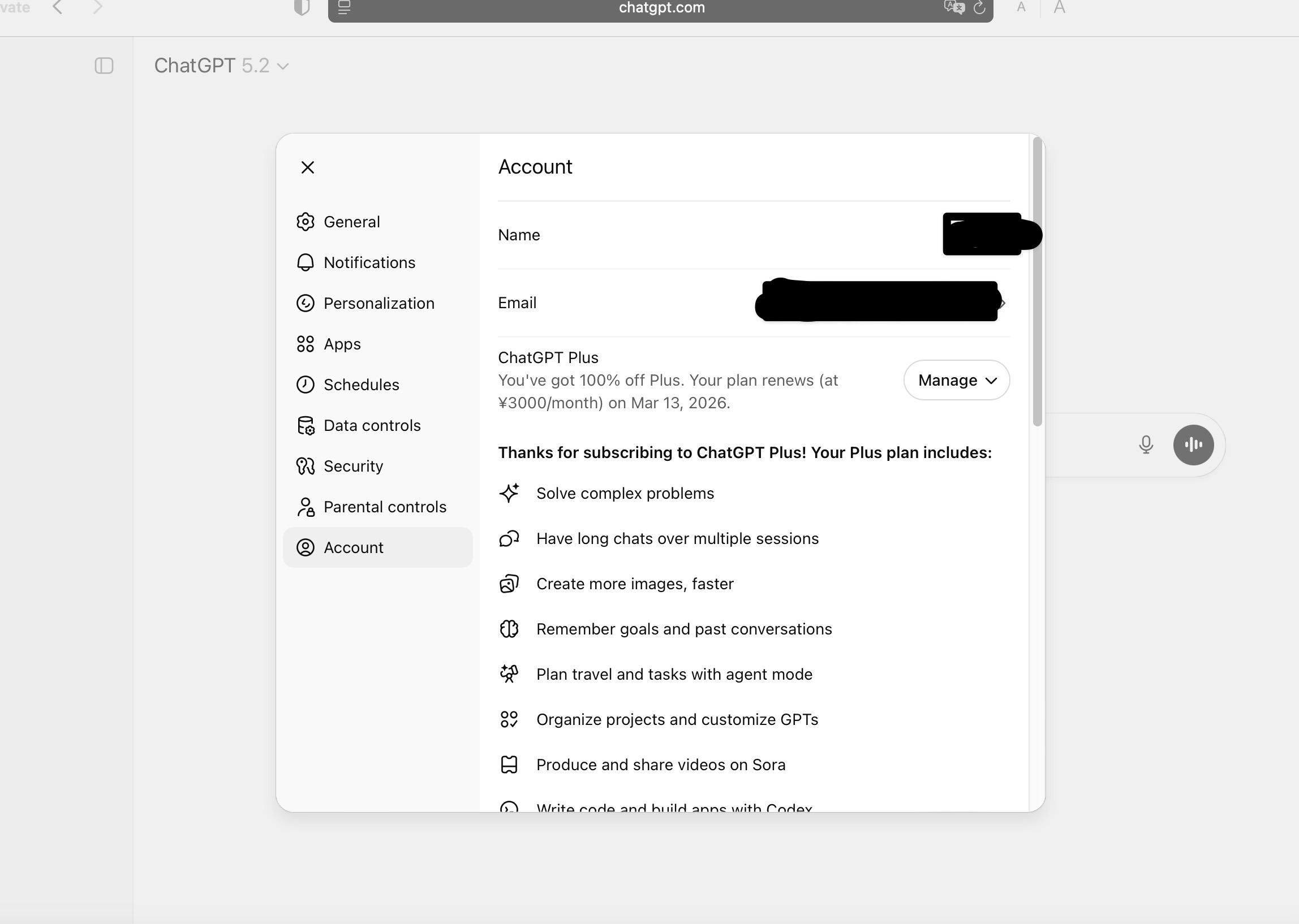
Task: Click the General gear icon
Action: (305, 222)
